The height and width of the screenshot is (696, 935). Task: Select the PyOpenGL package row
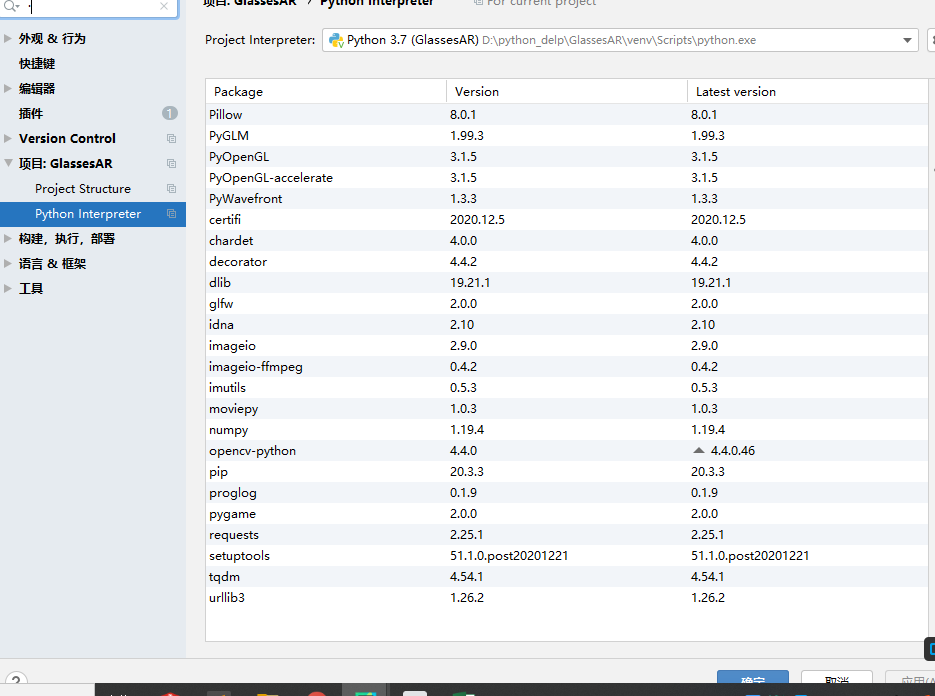[x=567, y=156]
